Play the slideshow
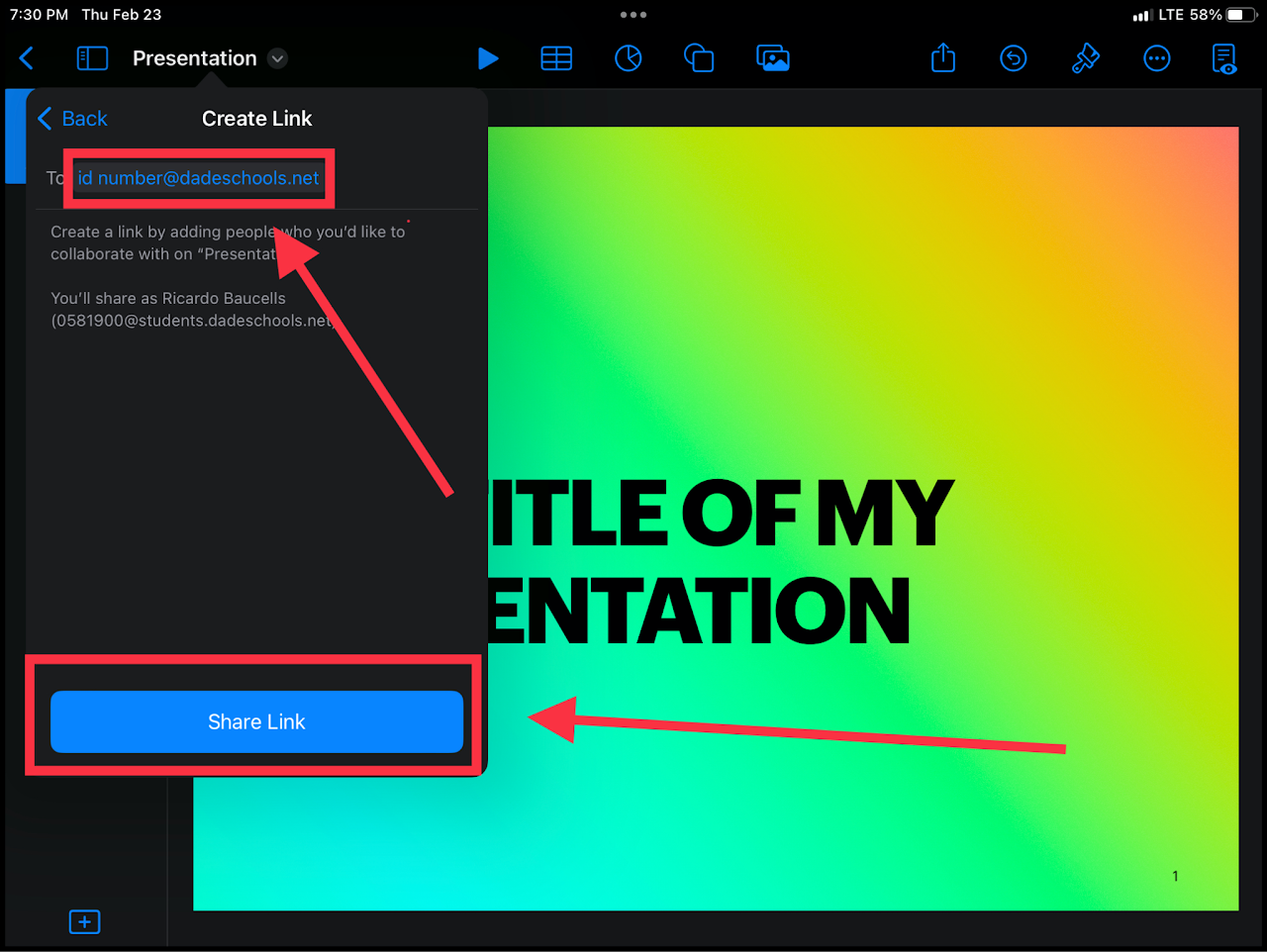Image resolution: width=1267 pixels, height=952 pixels. click(x=488, y=58)
